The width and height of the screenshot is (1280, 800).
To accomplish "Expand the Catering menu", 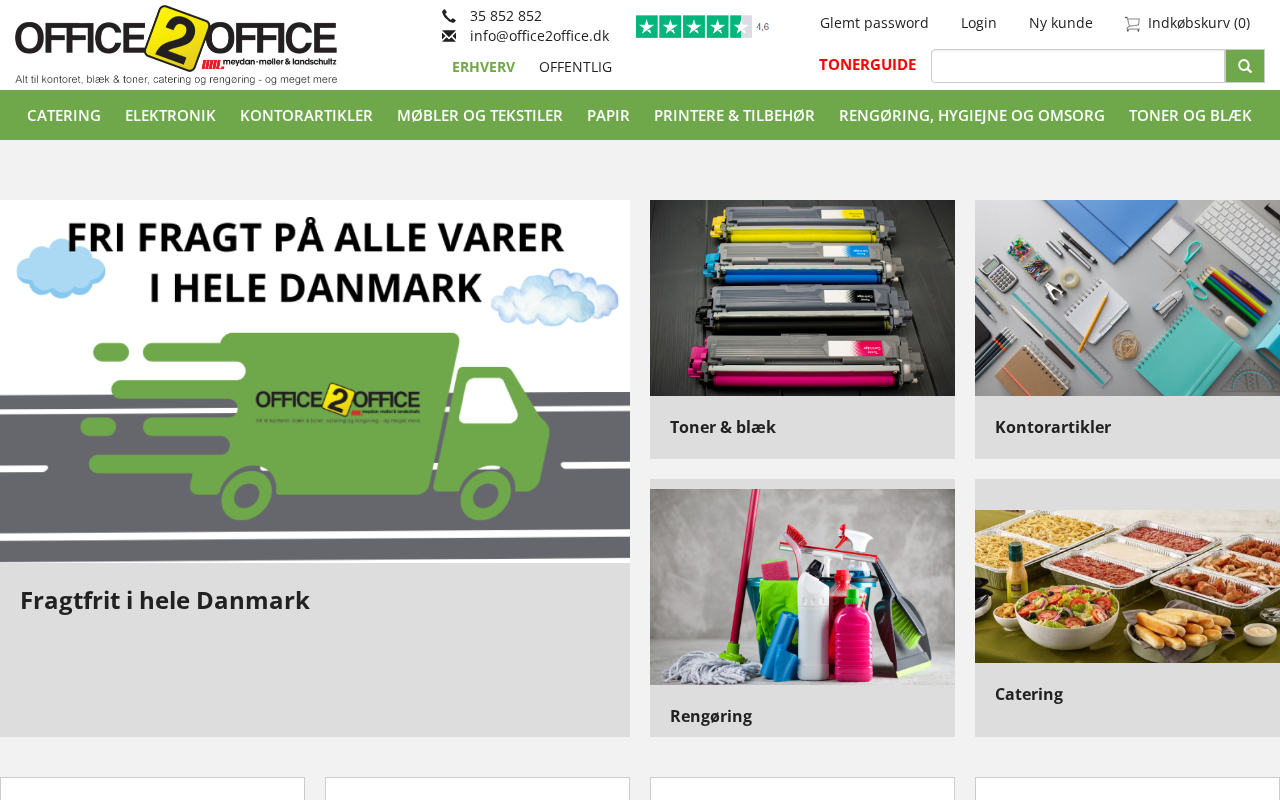I will (x=64, y=115).
